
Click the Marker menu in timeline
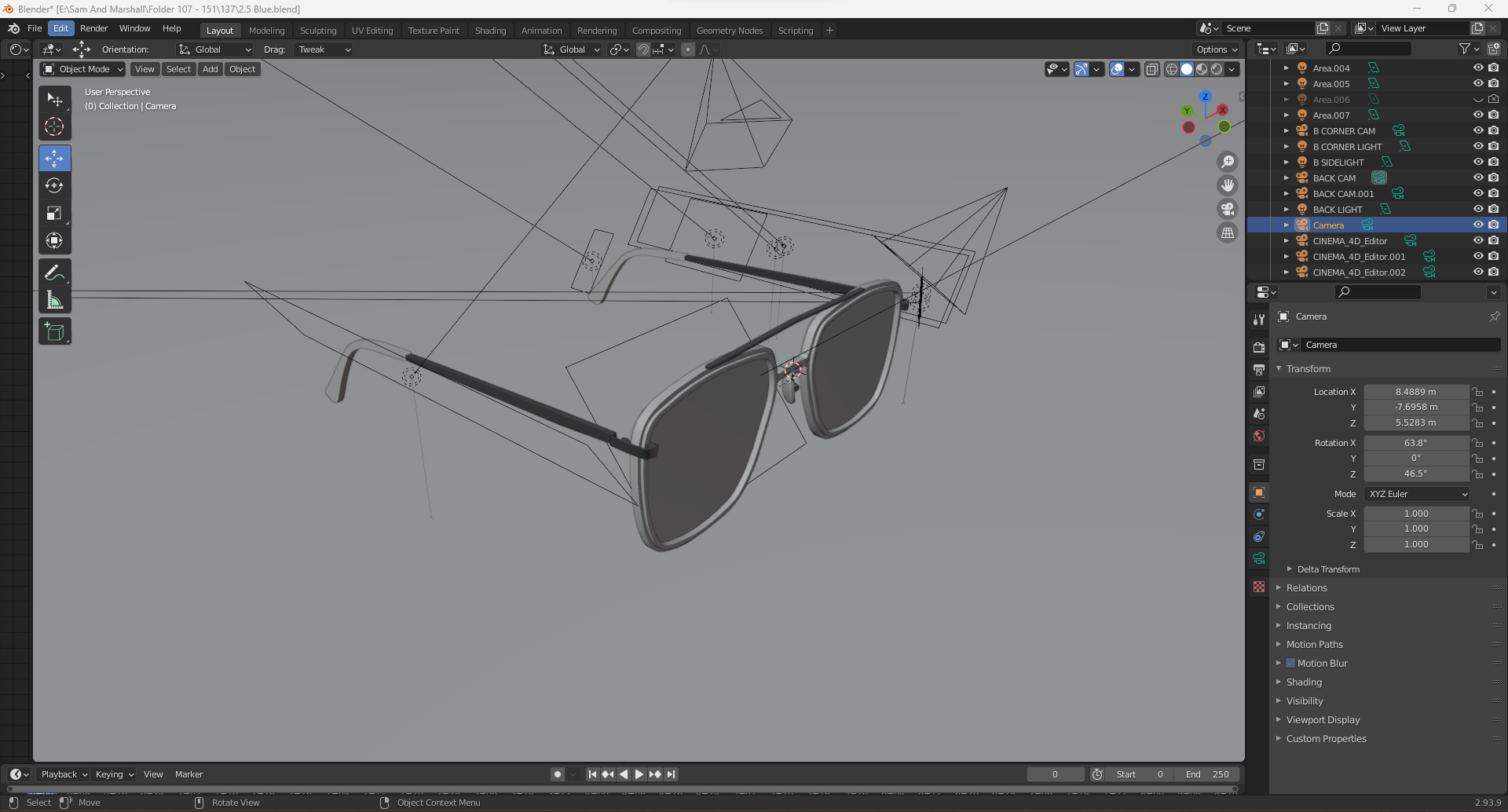tap(188, 774)
